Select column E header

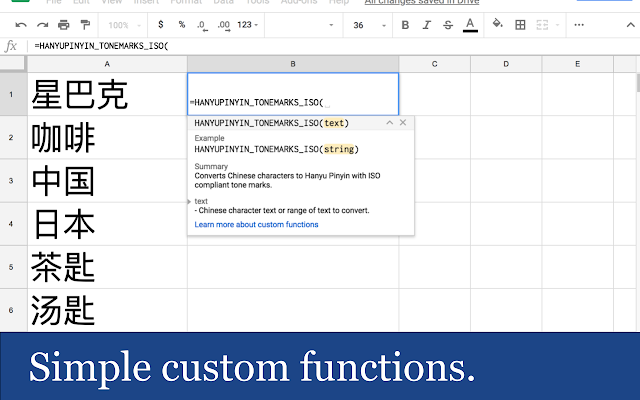(x=577, y=64)
